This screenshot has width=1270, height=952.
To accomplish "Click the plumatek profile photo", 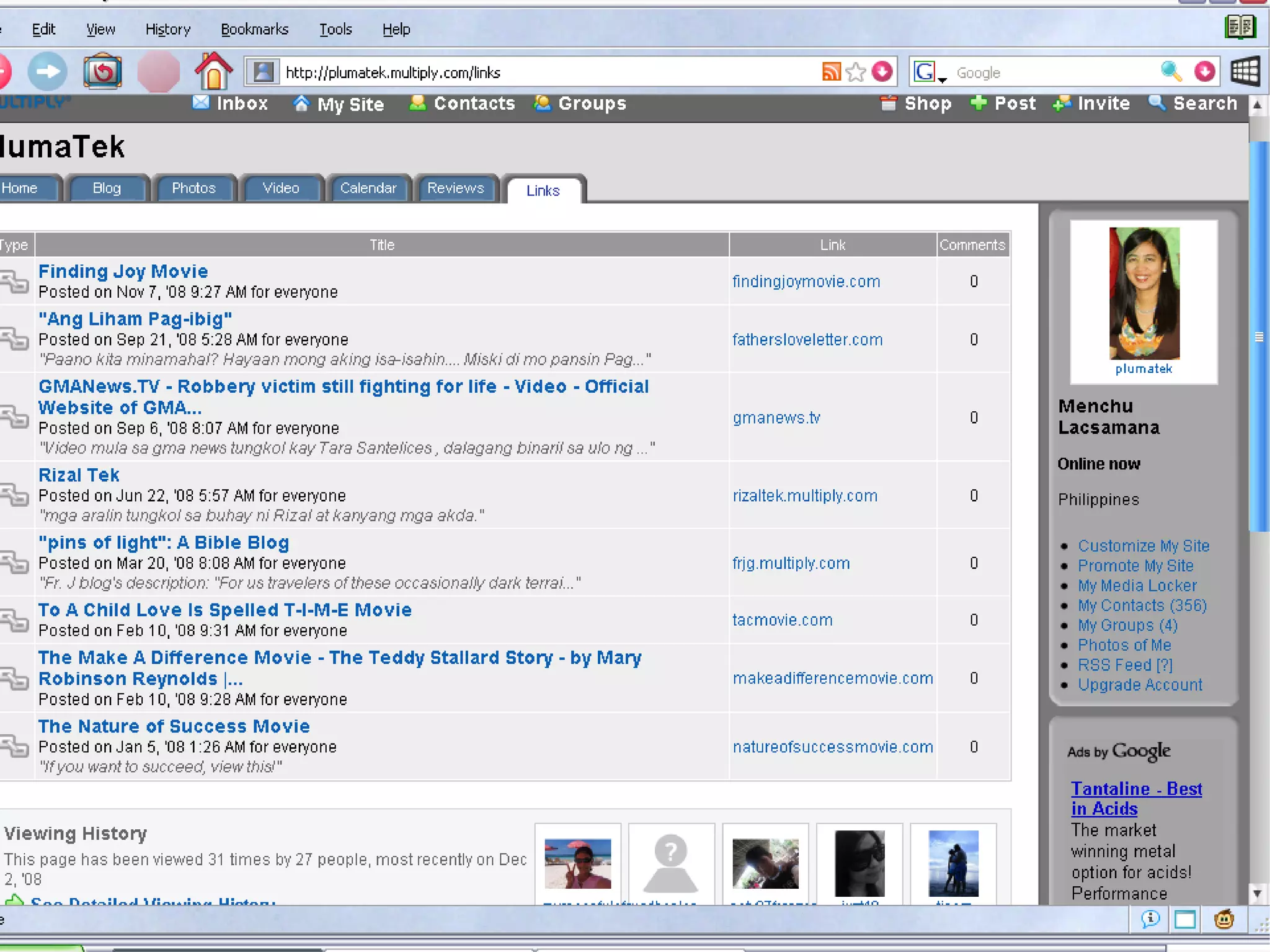I will pos(1143,293).
